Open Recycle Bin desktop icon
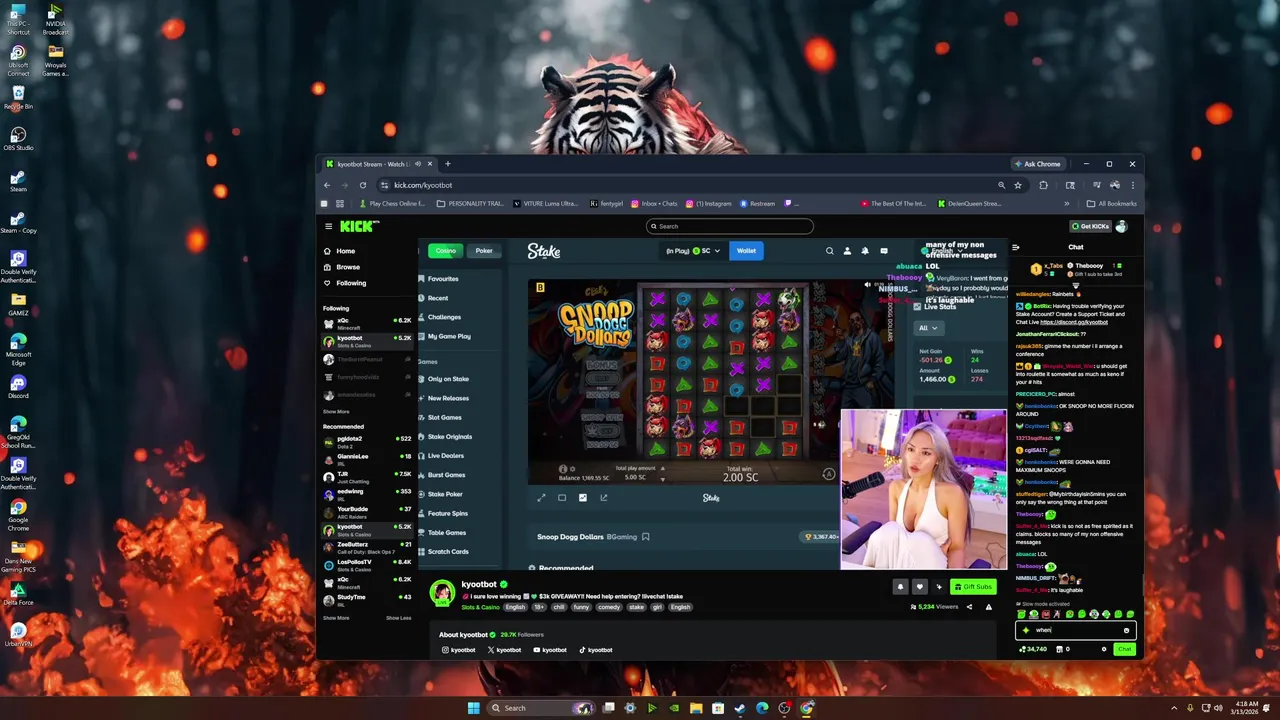 [x=18, y=97]
